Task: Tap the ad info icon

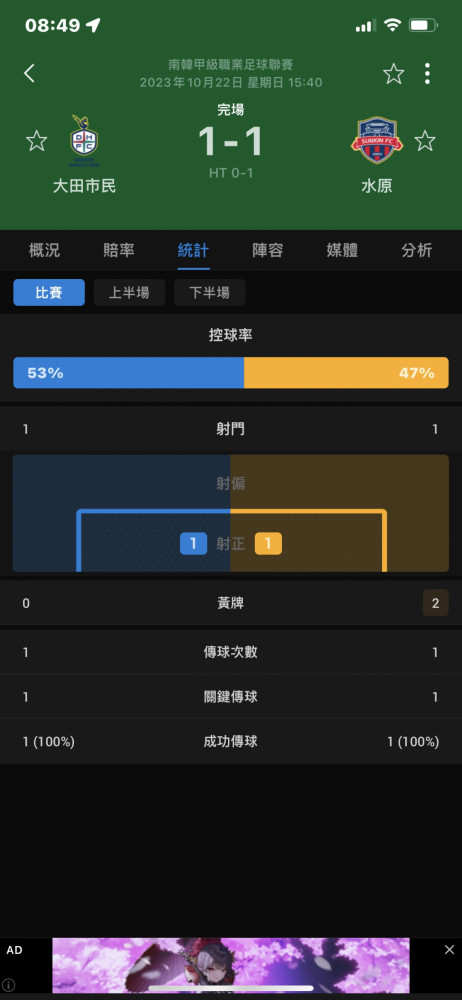Action: [x=8, y=985]
